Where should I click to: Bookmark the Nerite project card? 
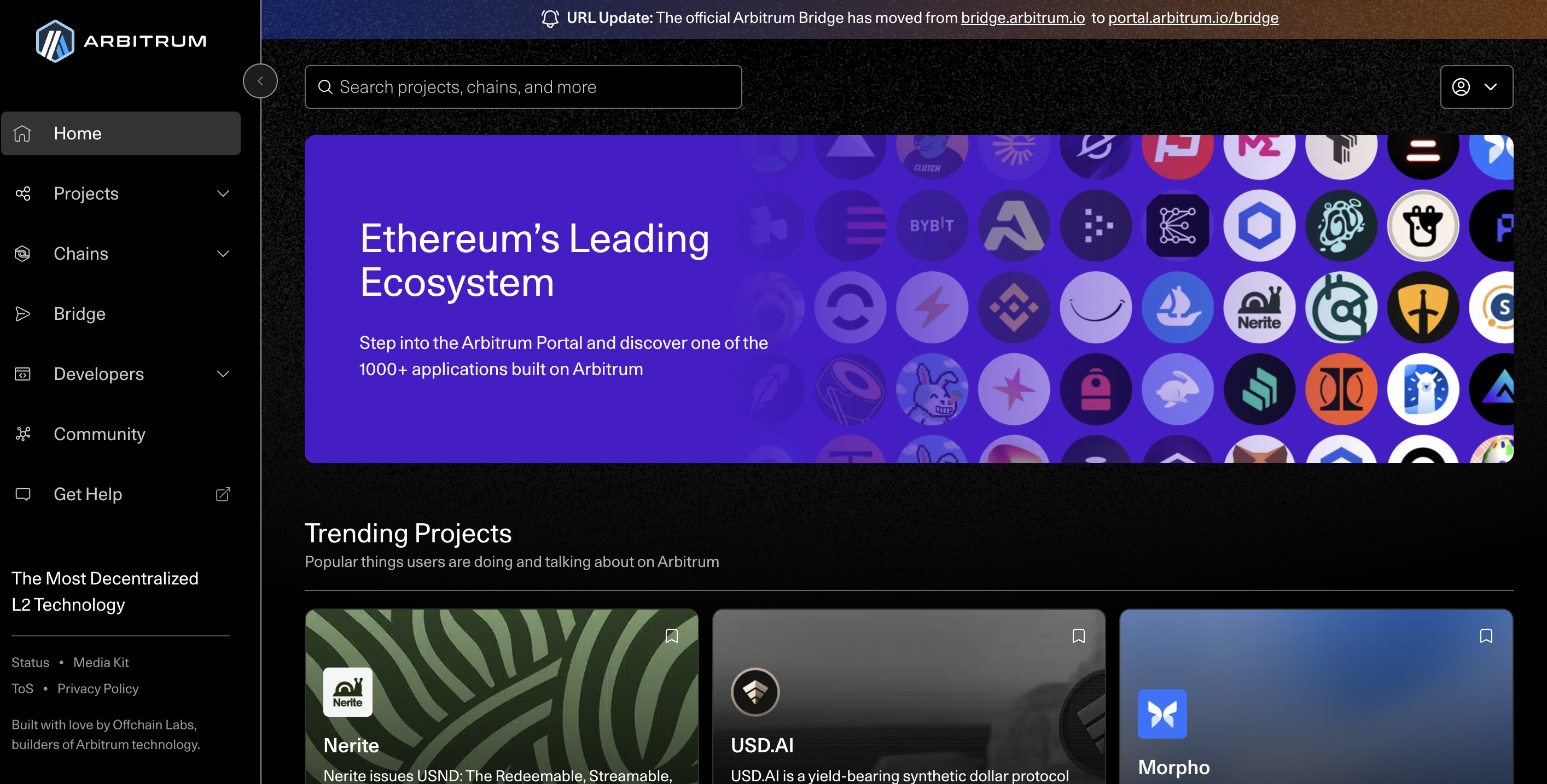(671, 636)
